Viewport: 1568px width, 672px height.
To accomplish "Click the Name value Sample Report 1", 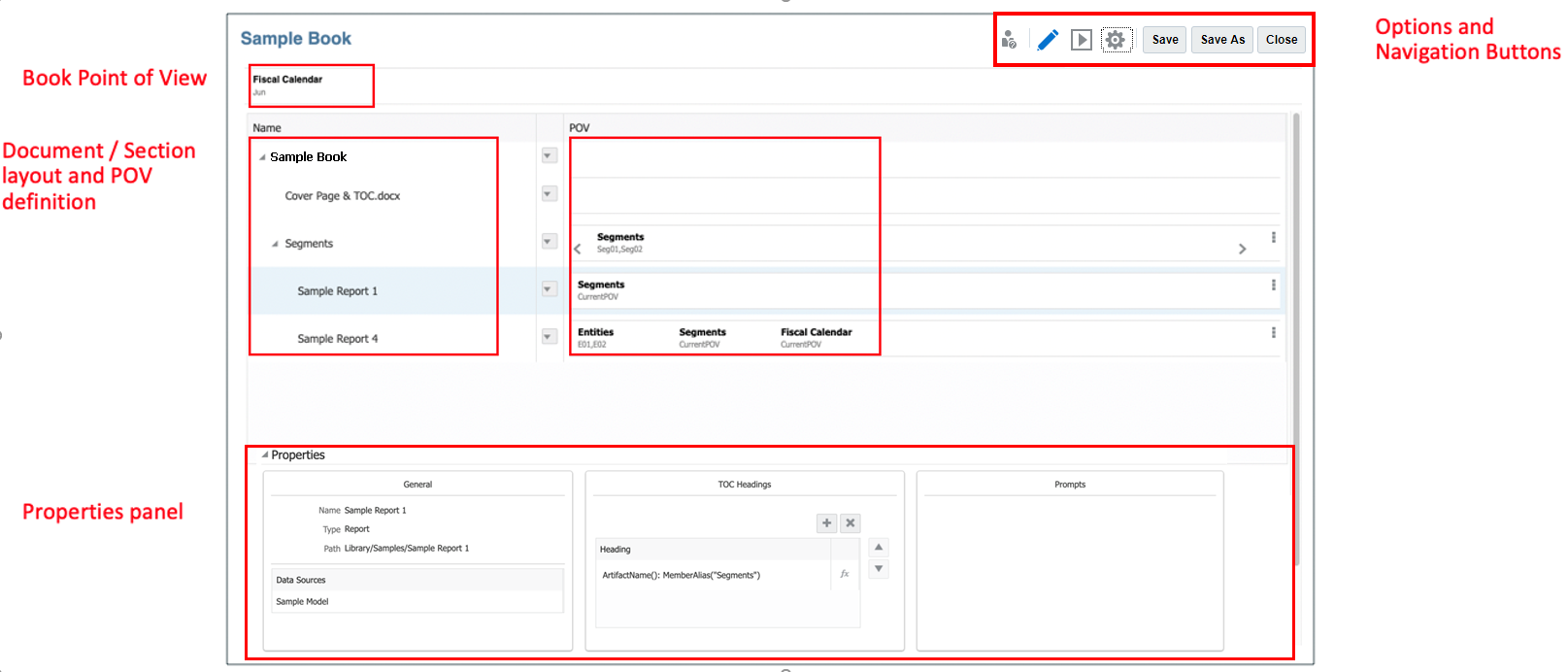I will pyautogui.click(x=375, y=510).
